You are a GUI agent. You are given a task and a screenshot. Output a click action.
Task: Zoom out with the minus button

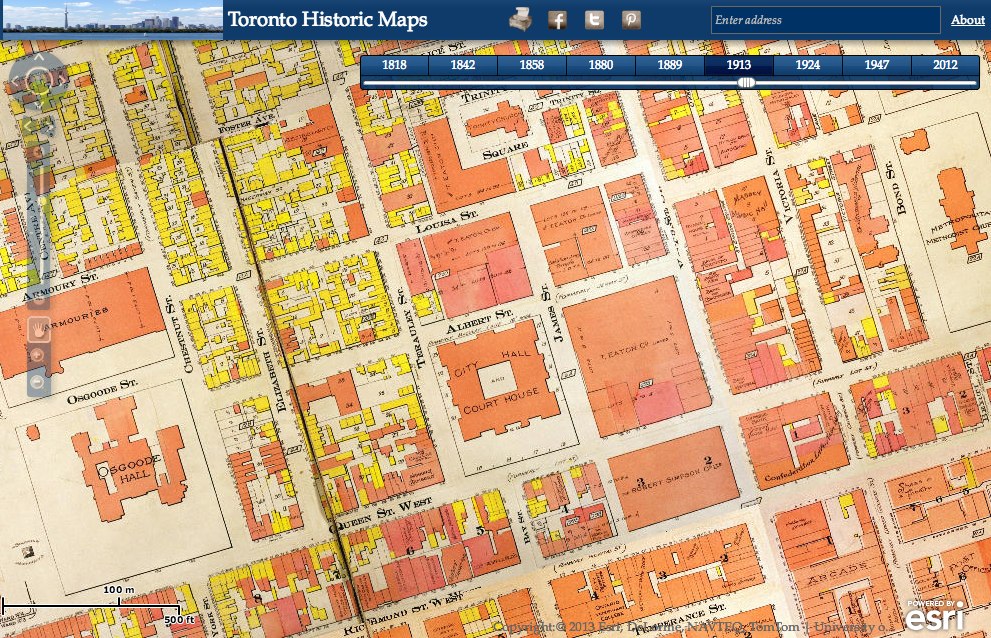coord(38,382)
